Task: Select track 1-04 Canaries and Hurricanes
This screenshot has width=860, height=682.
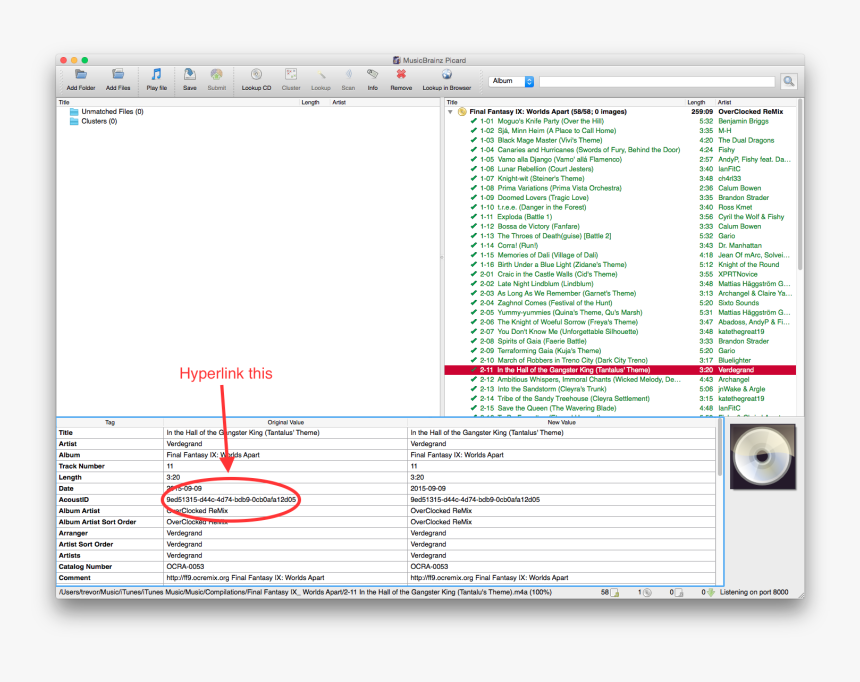Action: pyautogui.click(x=620, y=150)
